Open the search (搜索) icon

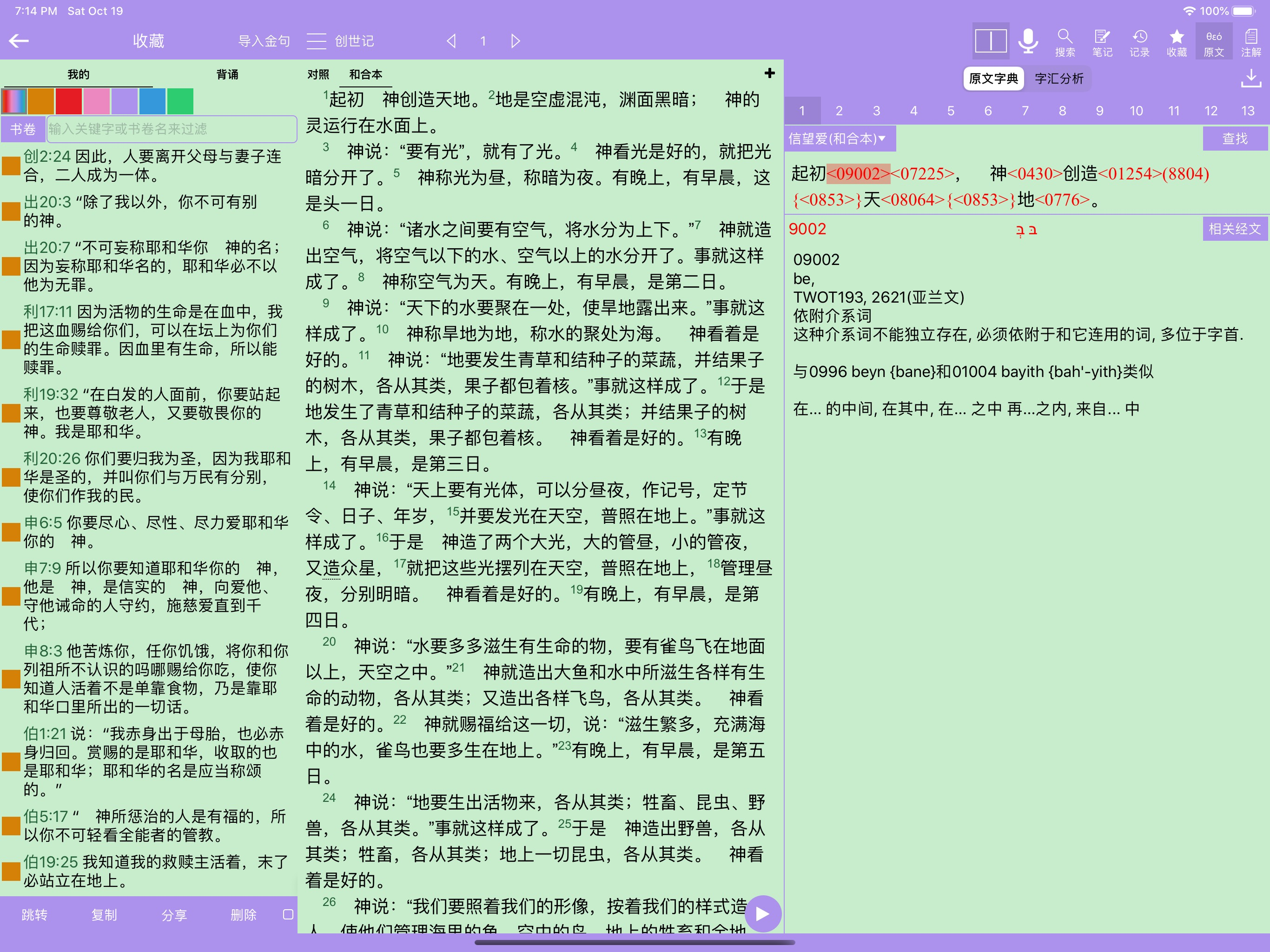click(1065, 43)
